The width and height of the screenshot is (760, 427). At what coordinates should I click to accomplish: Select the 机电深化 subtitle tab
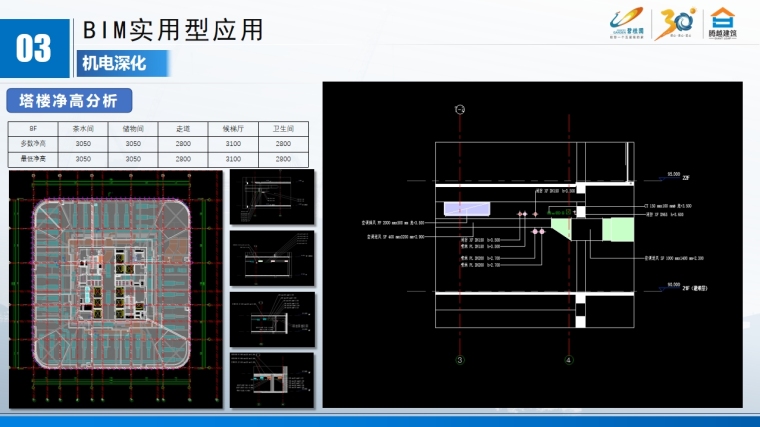pos(114,63)
